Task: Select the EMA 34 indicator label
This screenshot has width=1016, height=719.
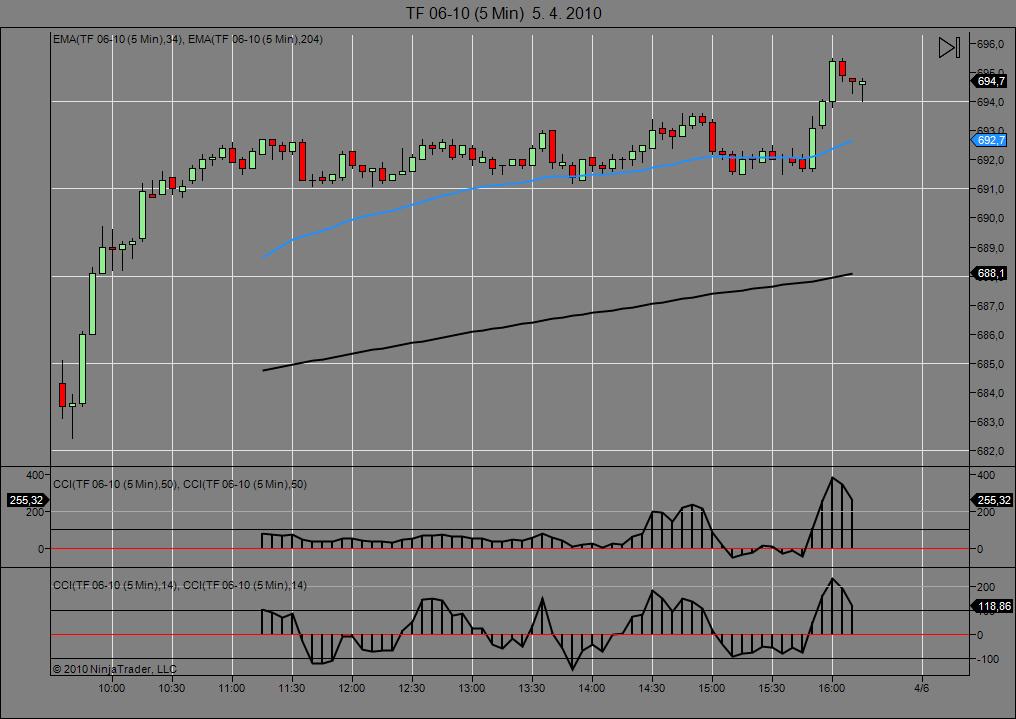Action: coord(118,40)
